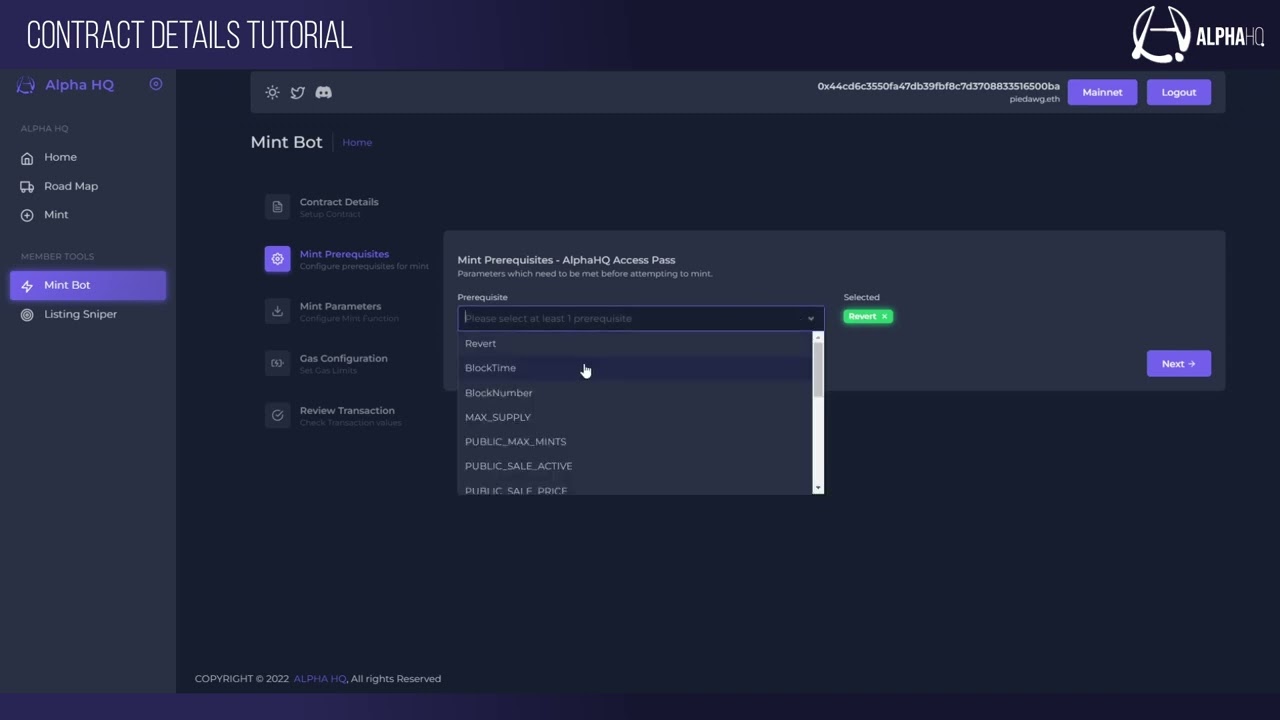The width and height of the screenshot is (1280, 720).
Task: Go to the Contract Details step
Action: (x=339, y=207)
